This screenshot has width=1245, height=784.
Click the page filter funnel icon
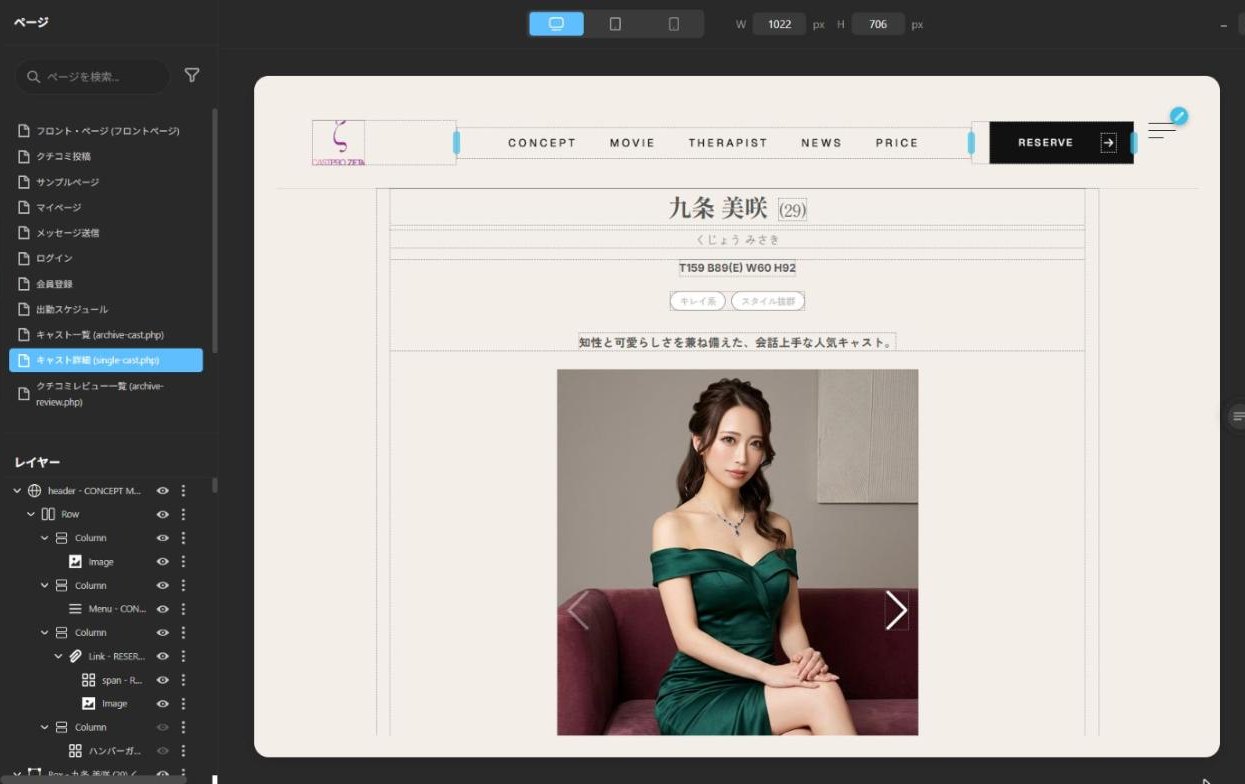point(192,76)
